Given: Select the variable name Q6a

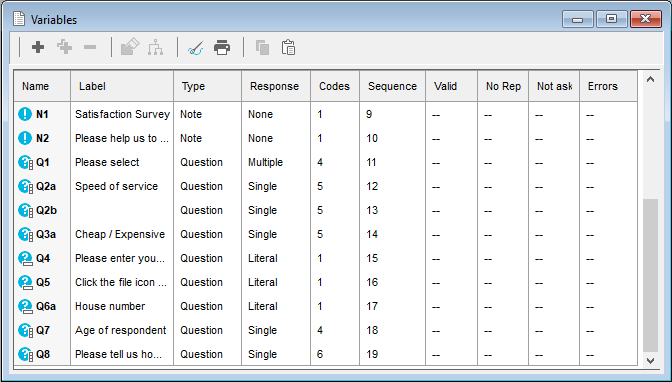Looking at the screenshot, I should [46, 307].
